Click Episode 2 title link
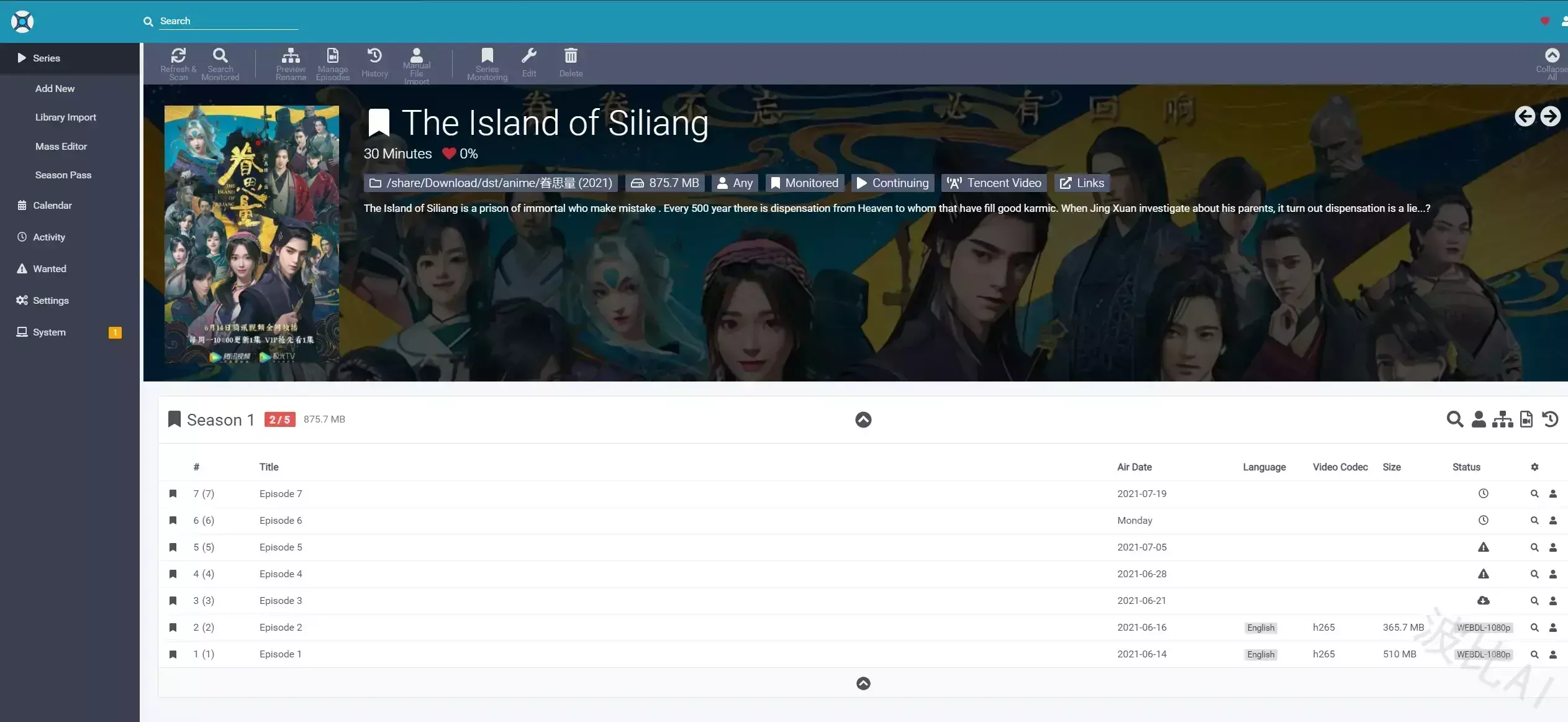 [x=281, y=628]
